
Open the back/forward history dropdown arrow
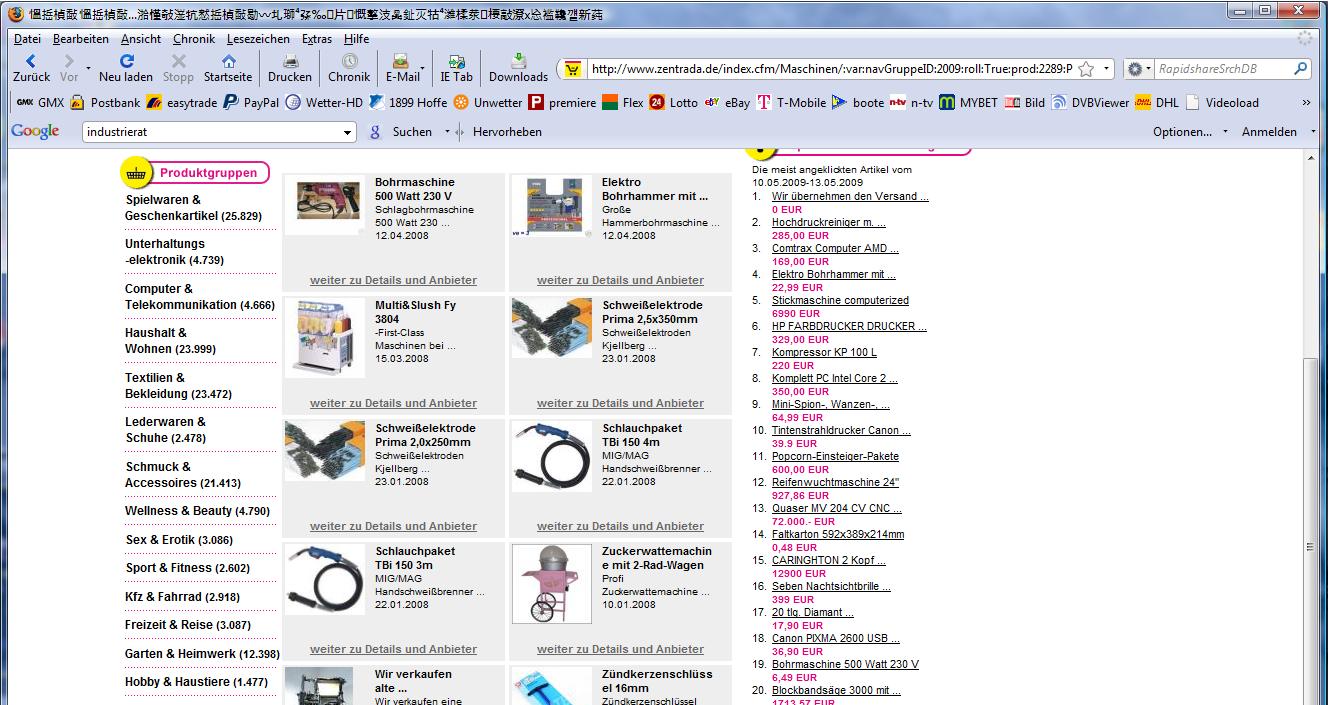click(x=88, y=69)
